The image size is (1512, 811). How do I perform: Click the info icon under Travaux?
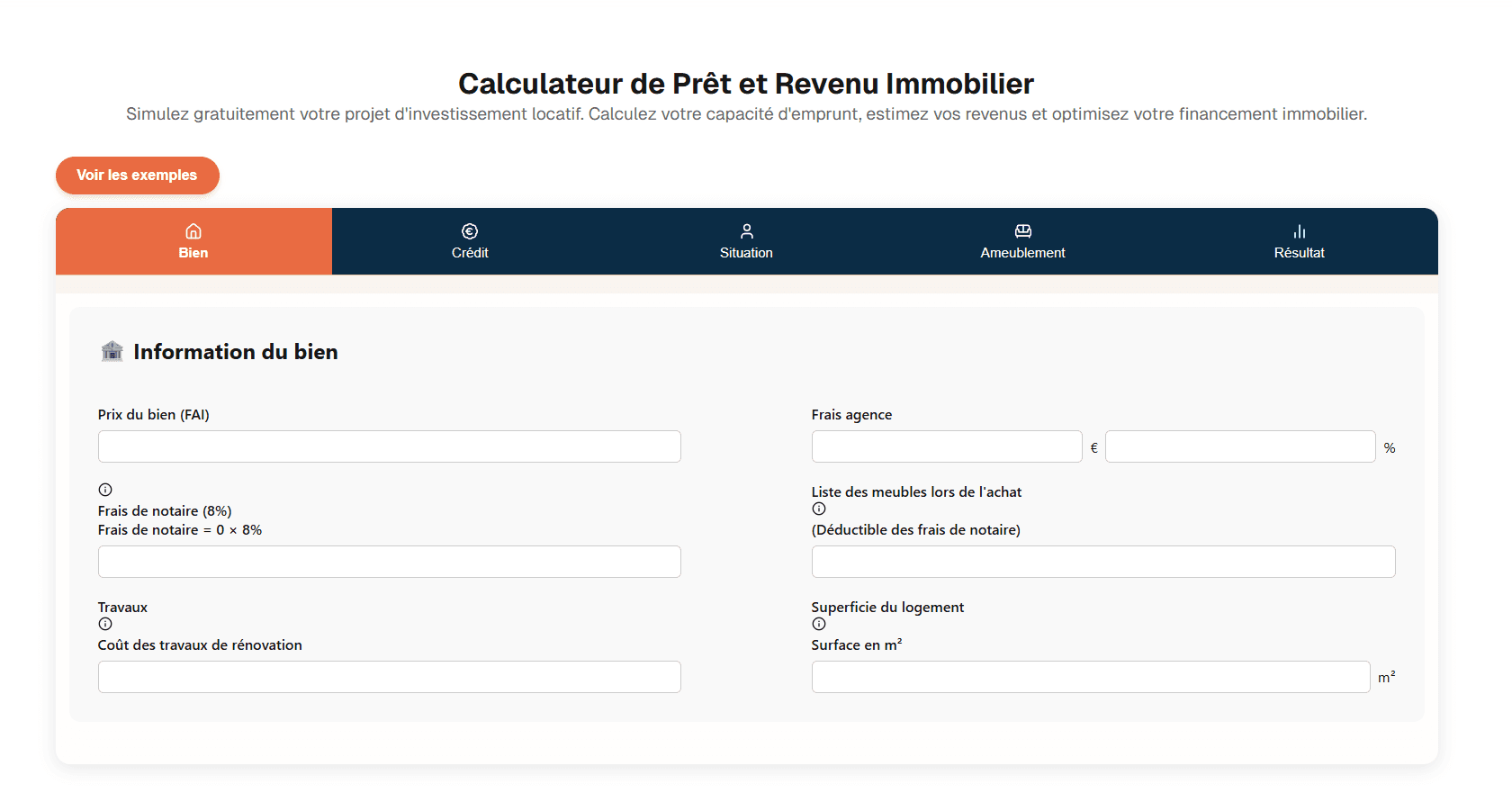point(105,624)
